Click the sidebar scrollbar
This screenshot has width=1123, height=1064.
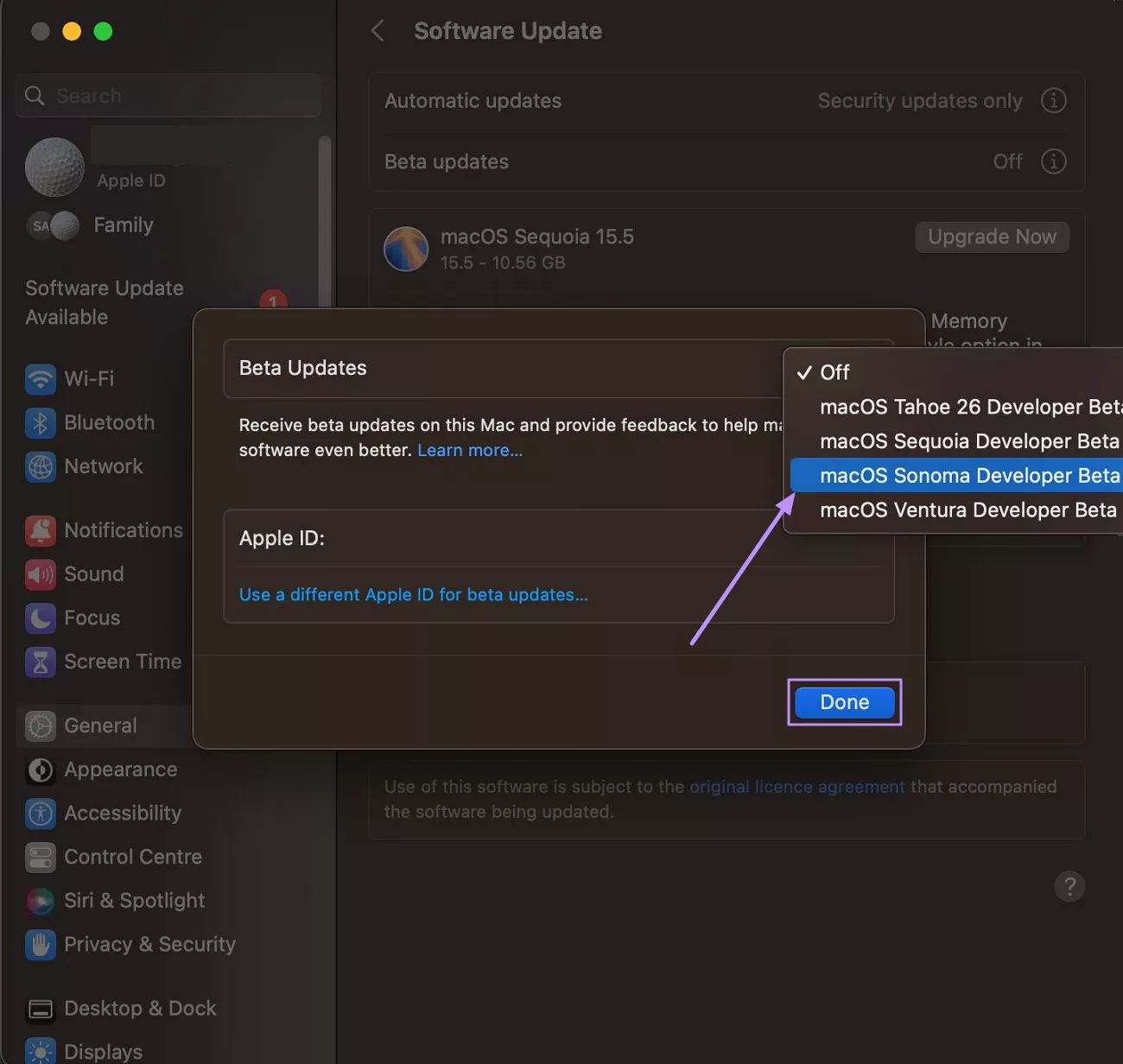coord(325,220)
